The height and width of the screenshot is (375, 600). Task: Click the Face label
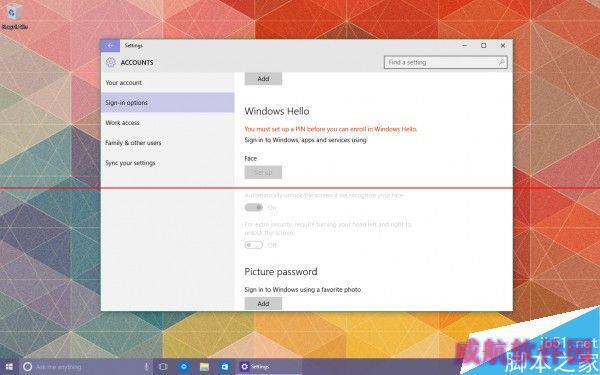point(251,158)
